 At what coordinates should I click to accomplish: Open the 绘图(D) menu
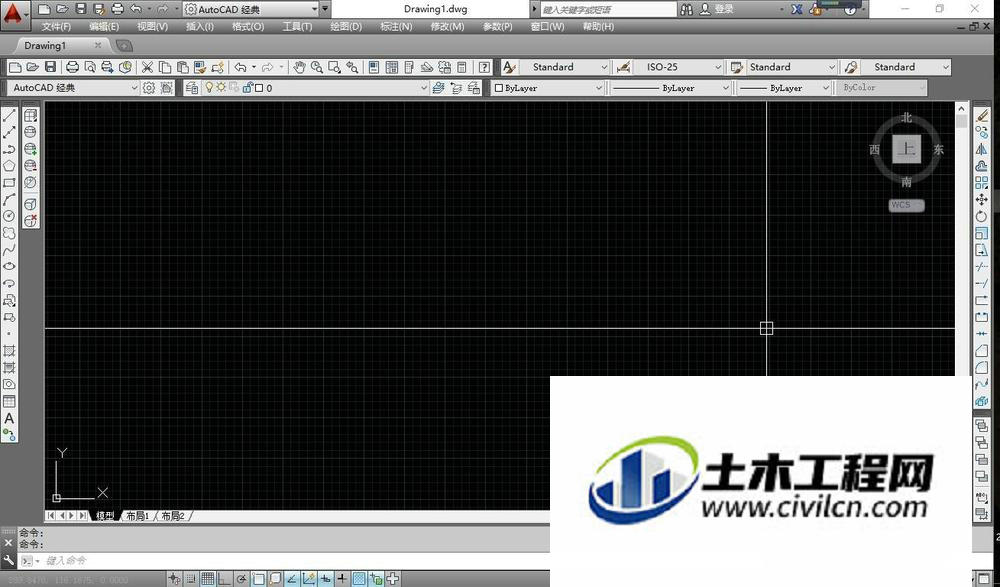[x=346, y=27]
